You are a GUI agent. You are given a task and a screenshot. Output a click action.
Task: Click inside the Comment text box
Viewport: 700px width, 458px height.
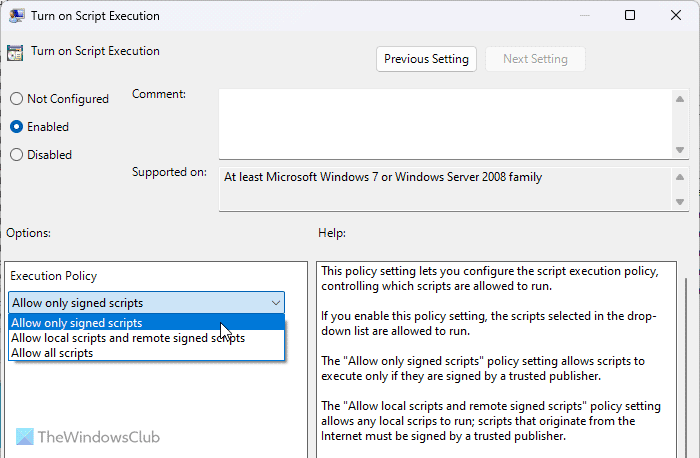tap(445, 122)
